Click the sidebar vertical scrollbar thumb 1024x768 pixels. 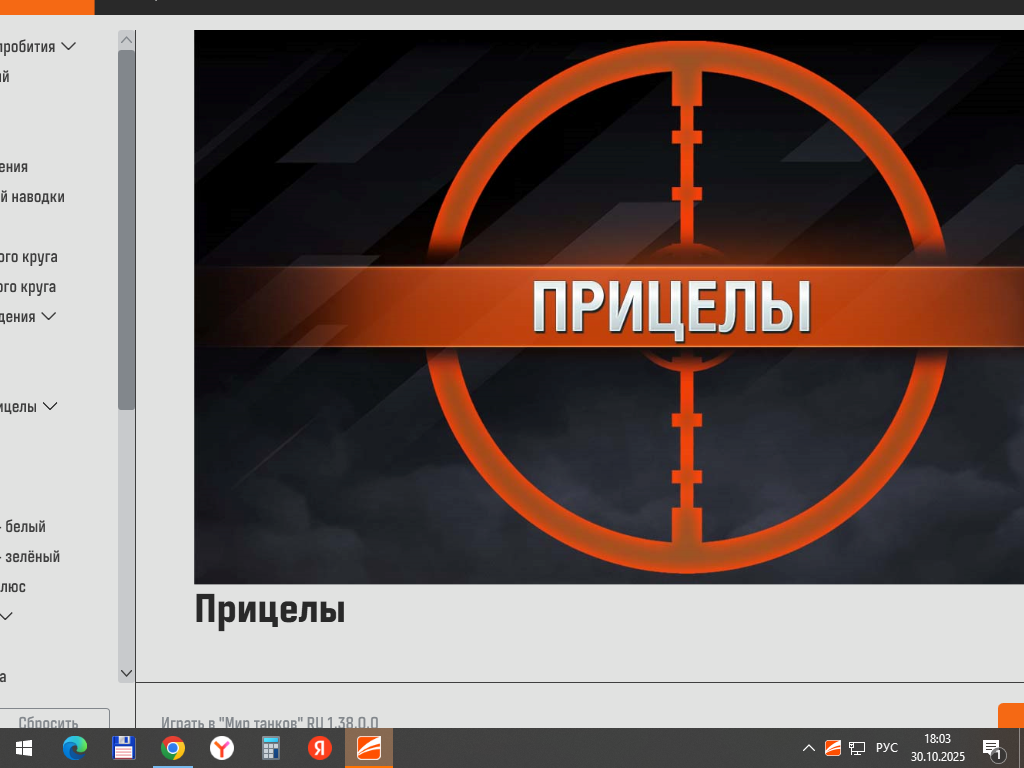(126, 230)
